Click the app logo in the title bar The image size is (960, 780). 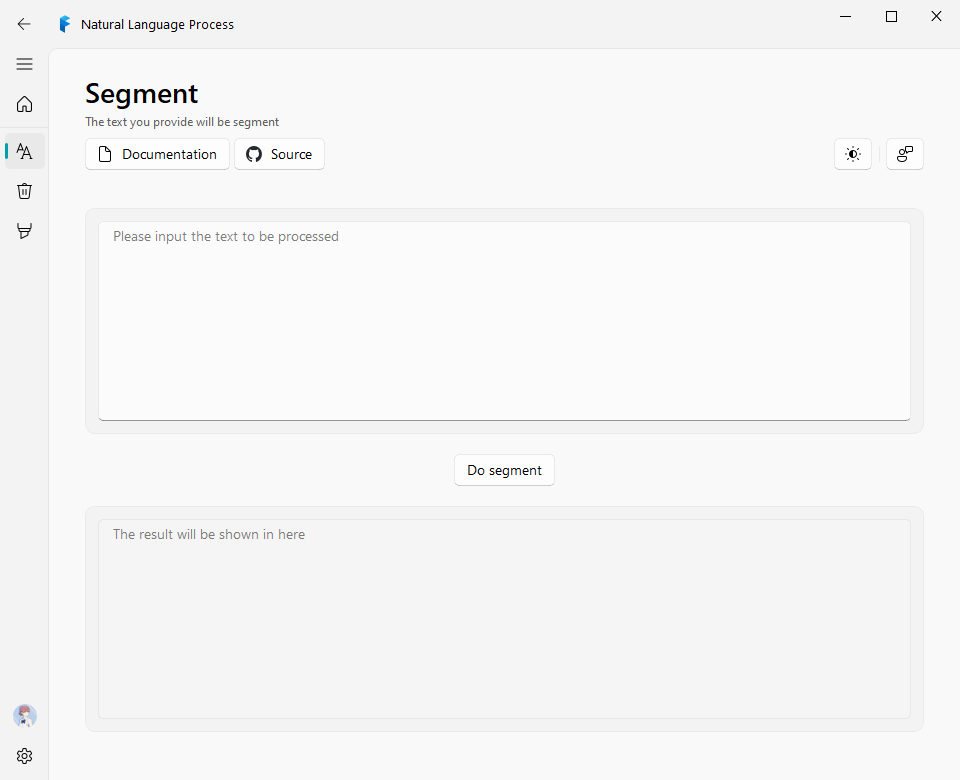point(65,24)
